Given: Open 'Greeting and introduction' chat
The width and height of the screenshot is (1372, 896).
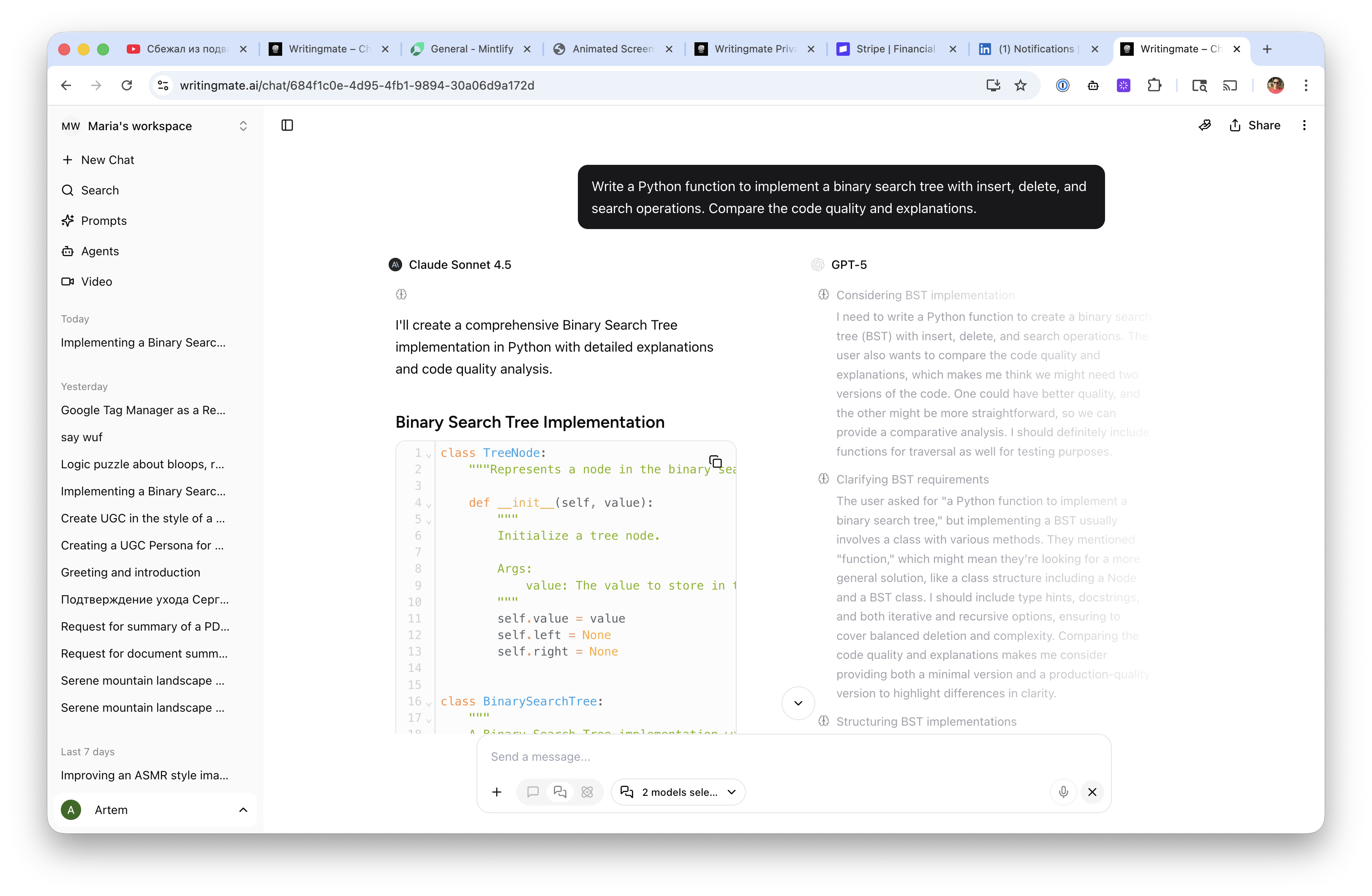Looking at the screenshot, I should click(x=130, y=572).
